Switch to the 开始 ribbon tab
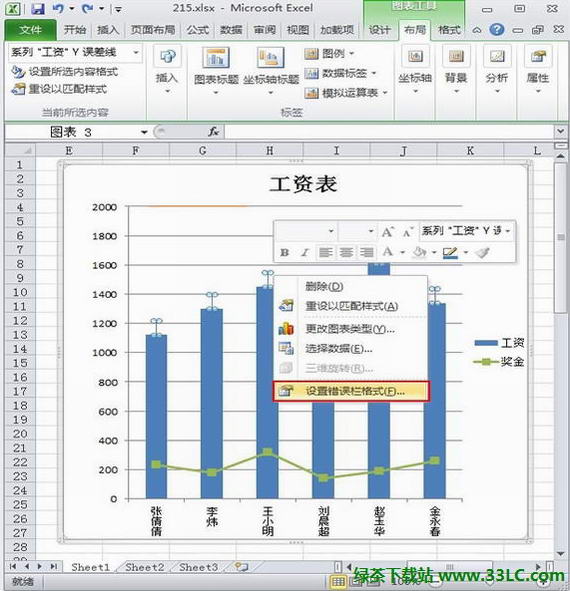 (75, 30)
